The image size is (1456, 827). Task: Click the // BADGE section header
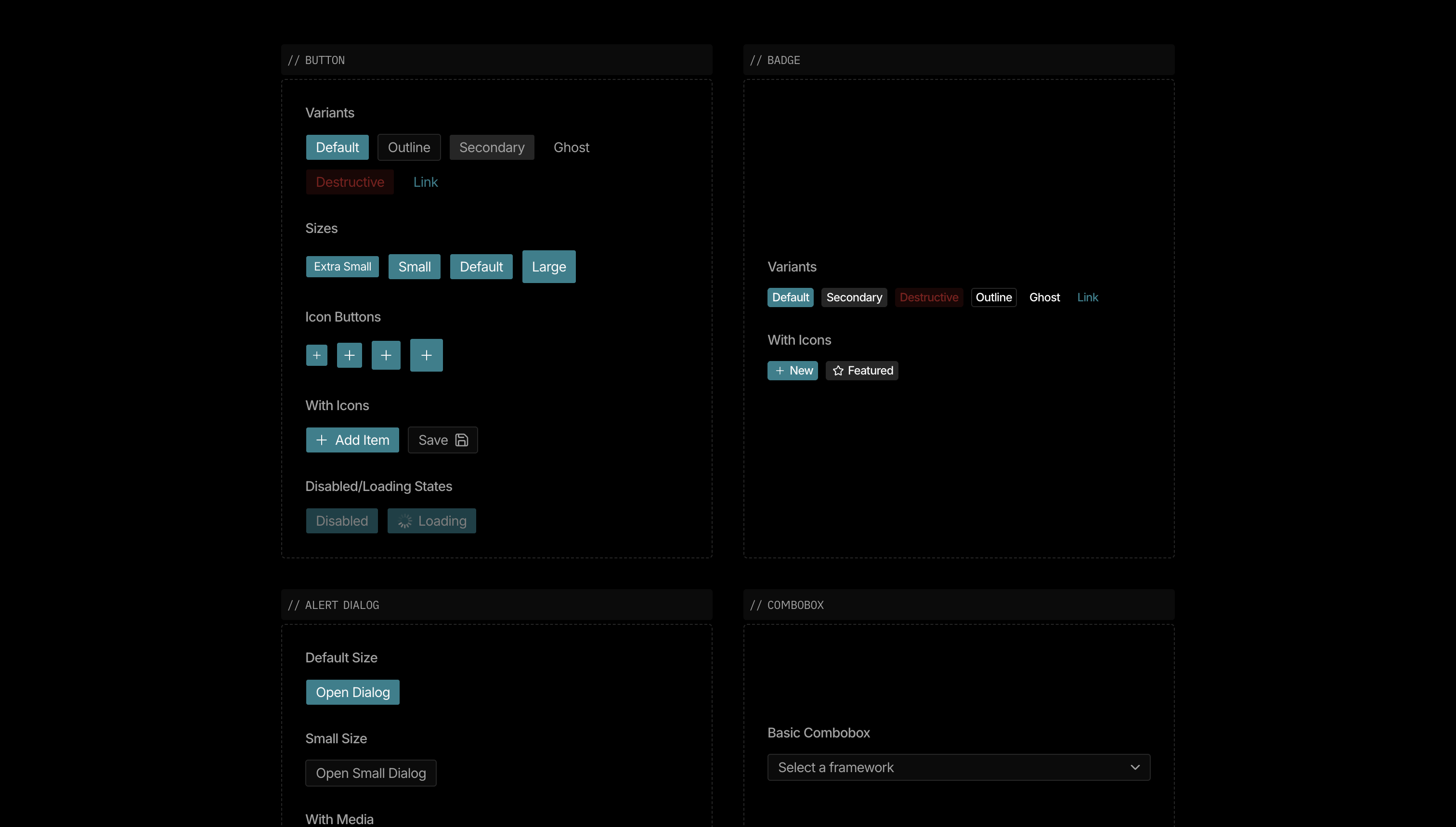[x=959, y=60]
